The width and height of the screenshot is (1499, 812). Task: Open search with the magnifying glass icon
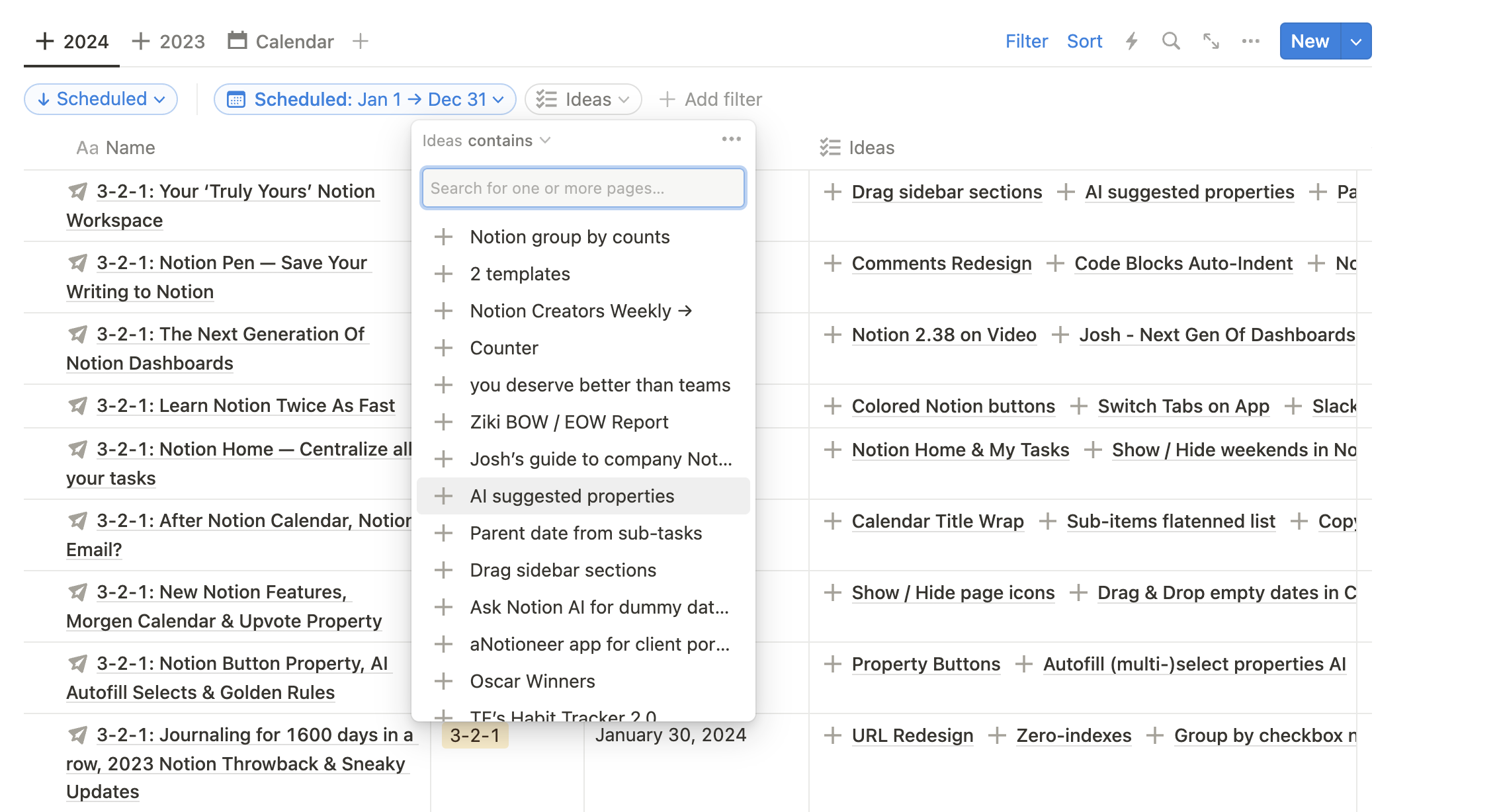pyautogui.click(x=1171, y=41)
